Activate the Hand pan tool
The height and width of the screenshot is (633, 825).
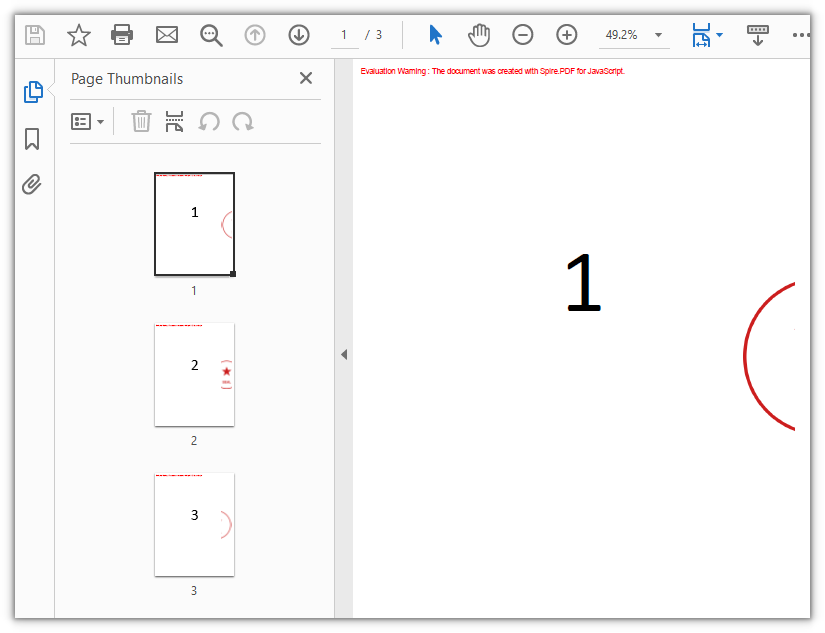[x=479, y=35]
